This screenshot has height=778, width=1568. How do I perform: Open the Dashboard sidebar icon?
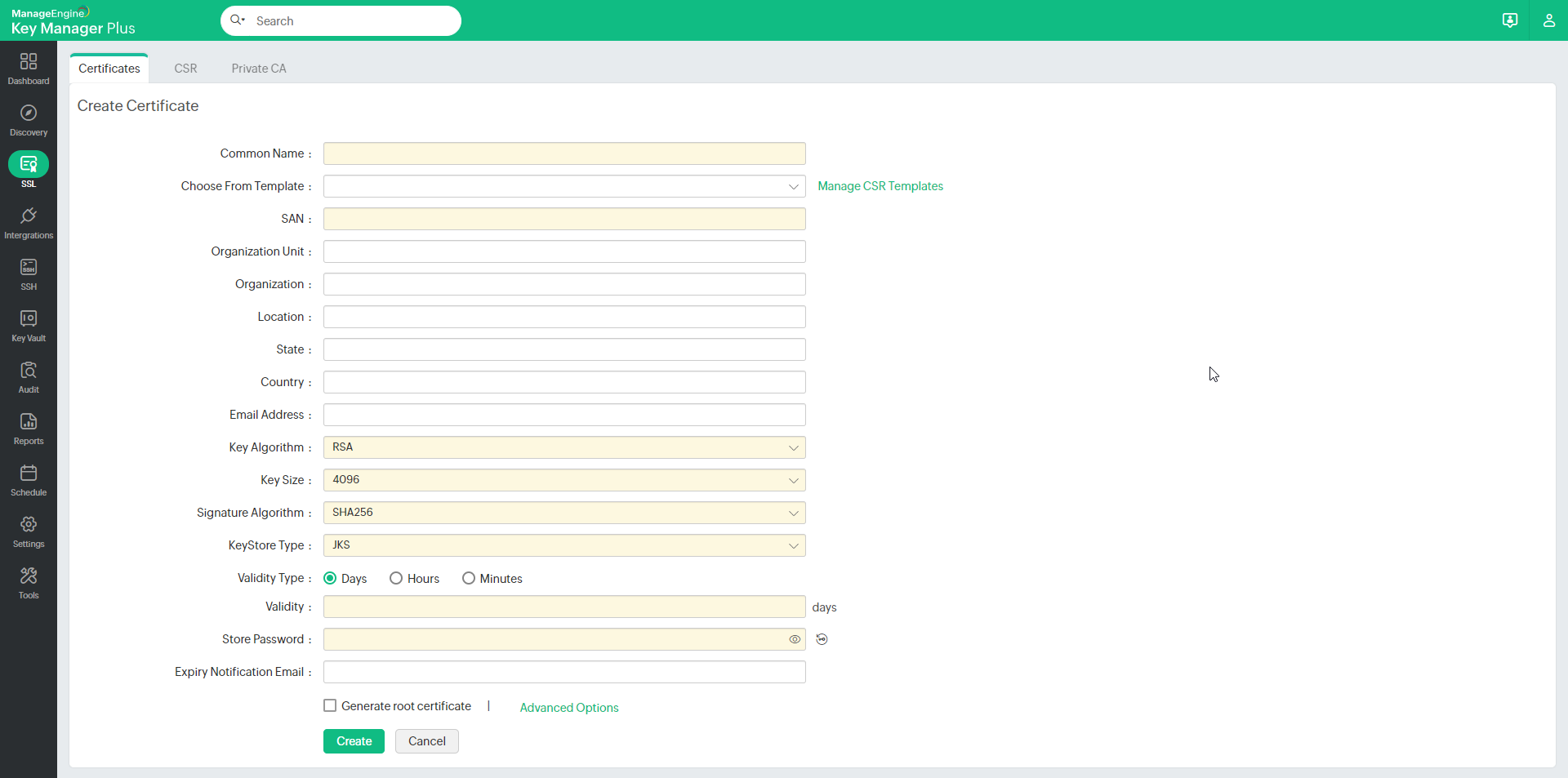click(x=29, y=61)
